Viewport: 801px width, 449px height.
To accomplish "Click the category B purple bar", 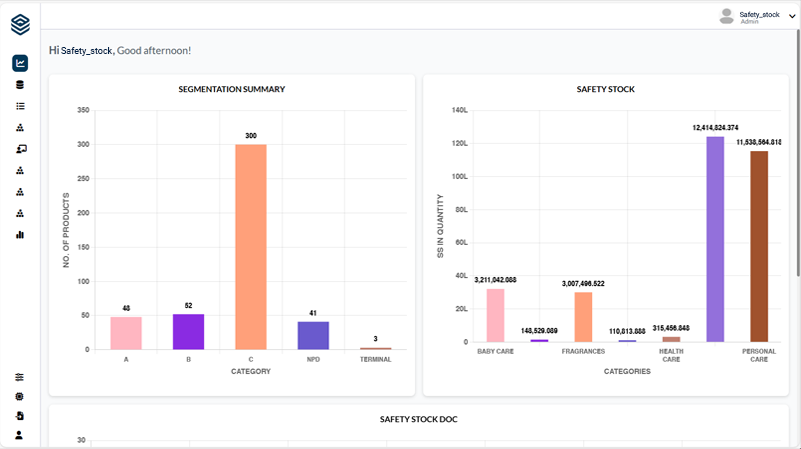I will (x=188, y=332).
